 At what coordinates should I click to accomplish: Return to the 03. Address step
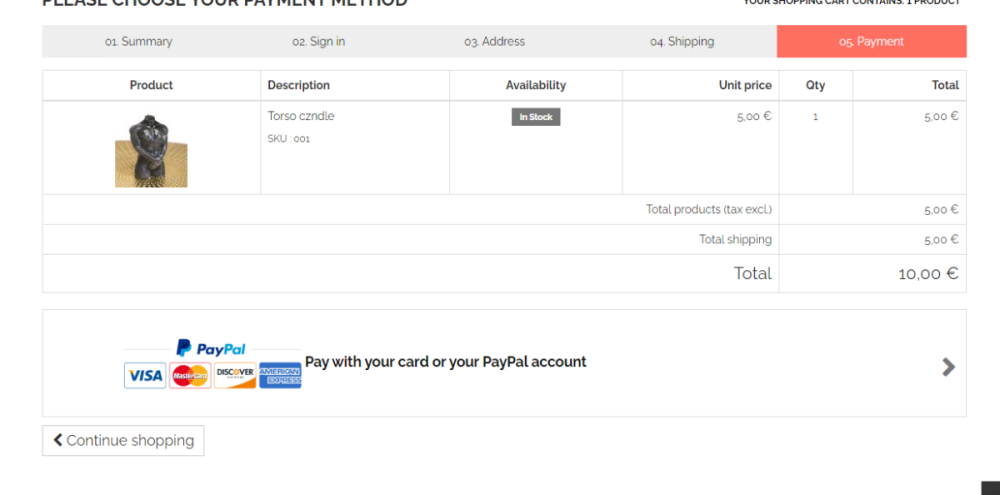[x=494, y=42]
